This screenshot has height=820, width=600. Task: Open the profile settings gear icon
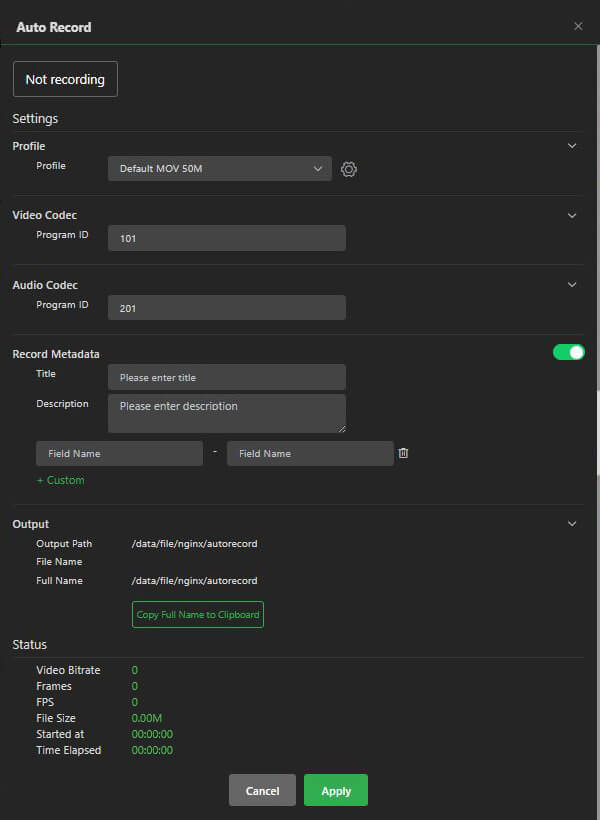point(348,169)
